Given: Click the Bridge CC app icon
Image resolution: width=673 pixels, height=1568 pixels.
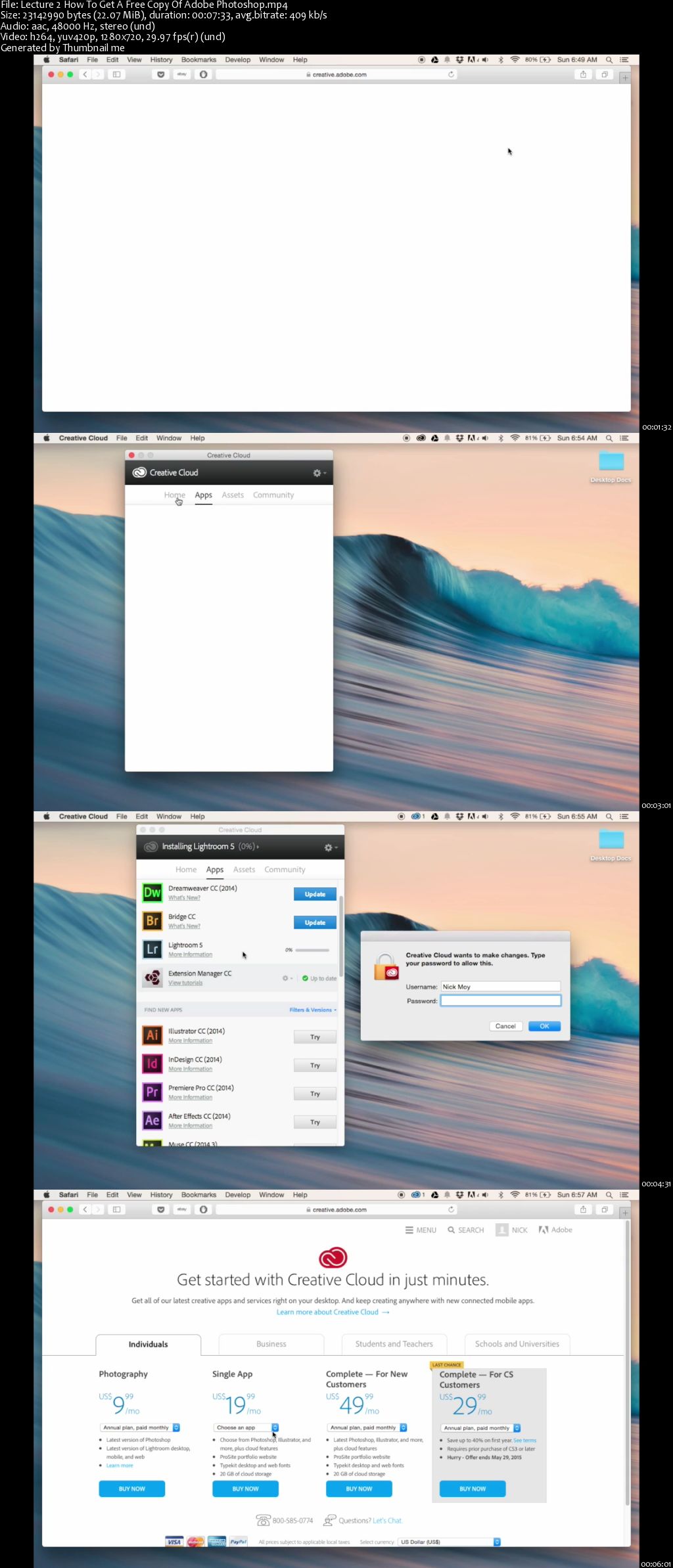Looking at the screenshot, I should pos(152,921).
